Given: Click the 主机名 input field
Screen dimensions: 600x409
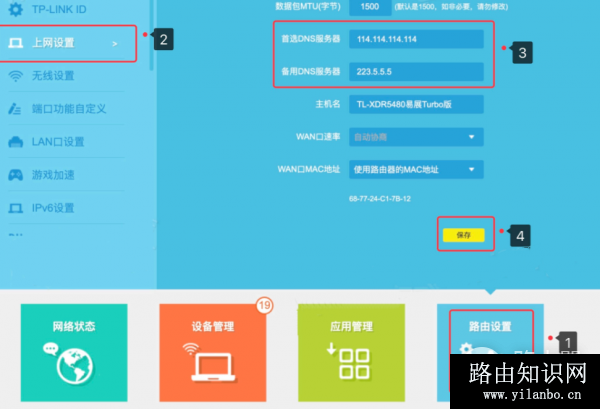Looking at the screenshot, I should [x=416, y=104].
